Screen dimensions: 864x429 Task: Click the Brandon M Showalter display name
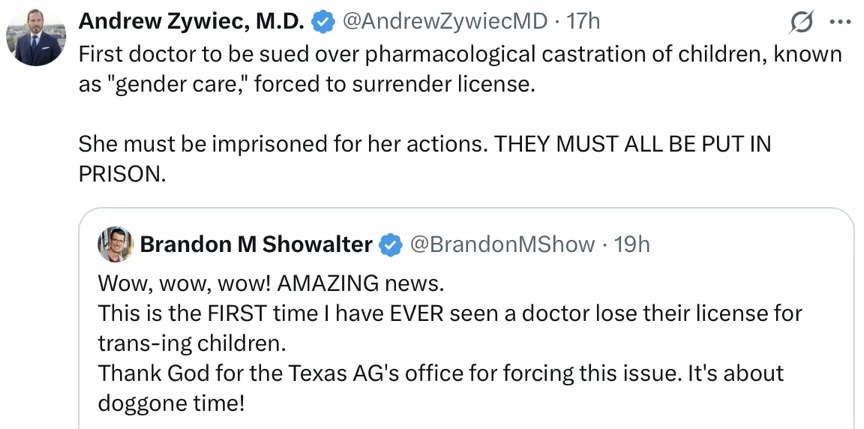point(256,244)
